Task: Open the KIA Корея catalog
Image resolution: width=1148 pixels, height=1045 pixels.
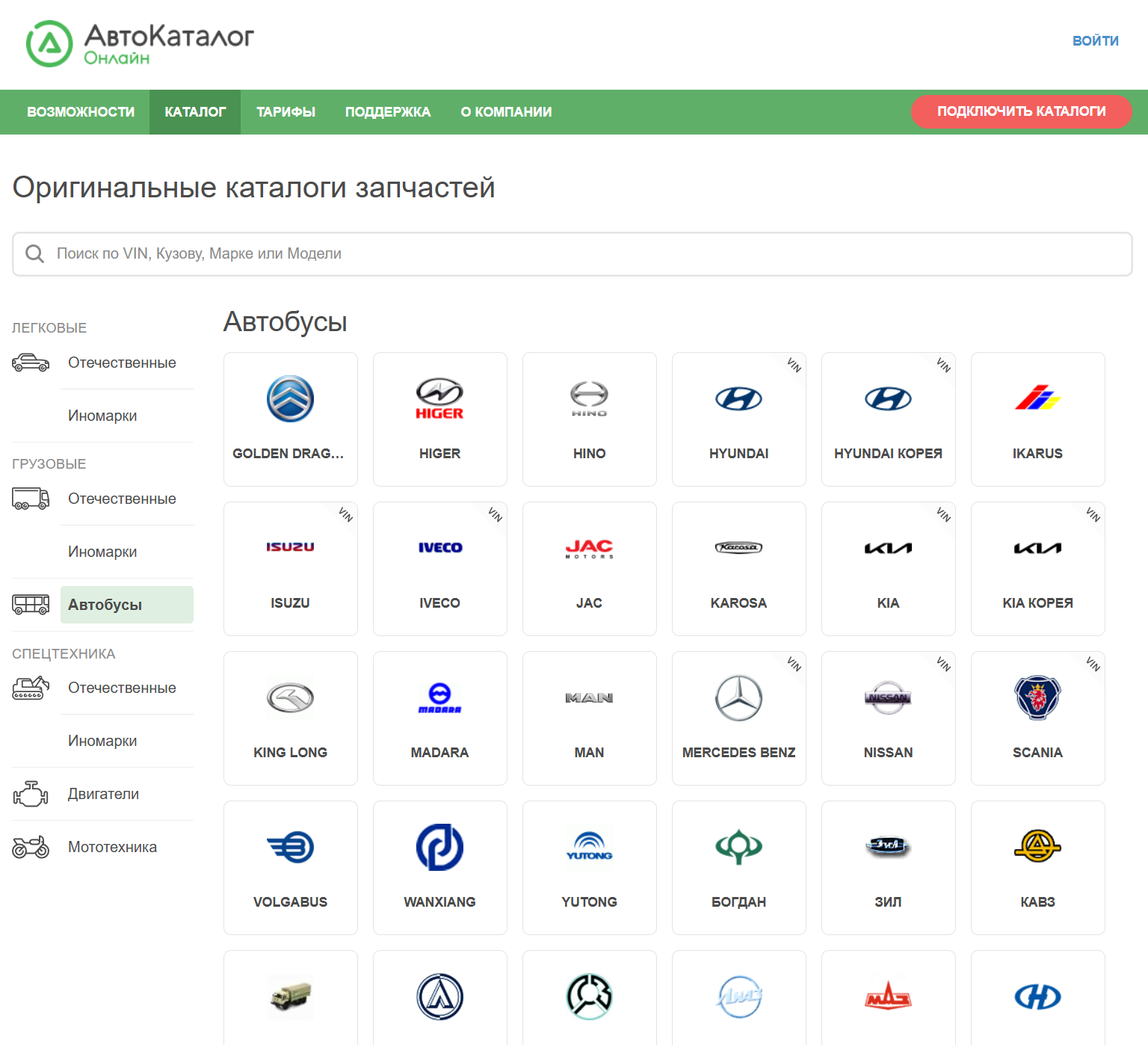Action: click(x=1038, y=569)
